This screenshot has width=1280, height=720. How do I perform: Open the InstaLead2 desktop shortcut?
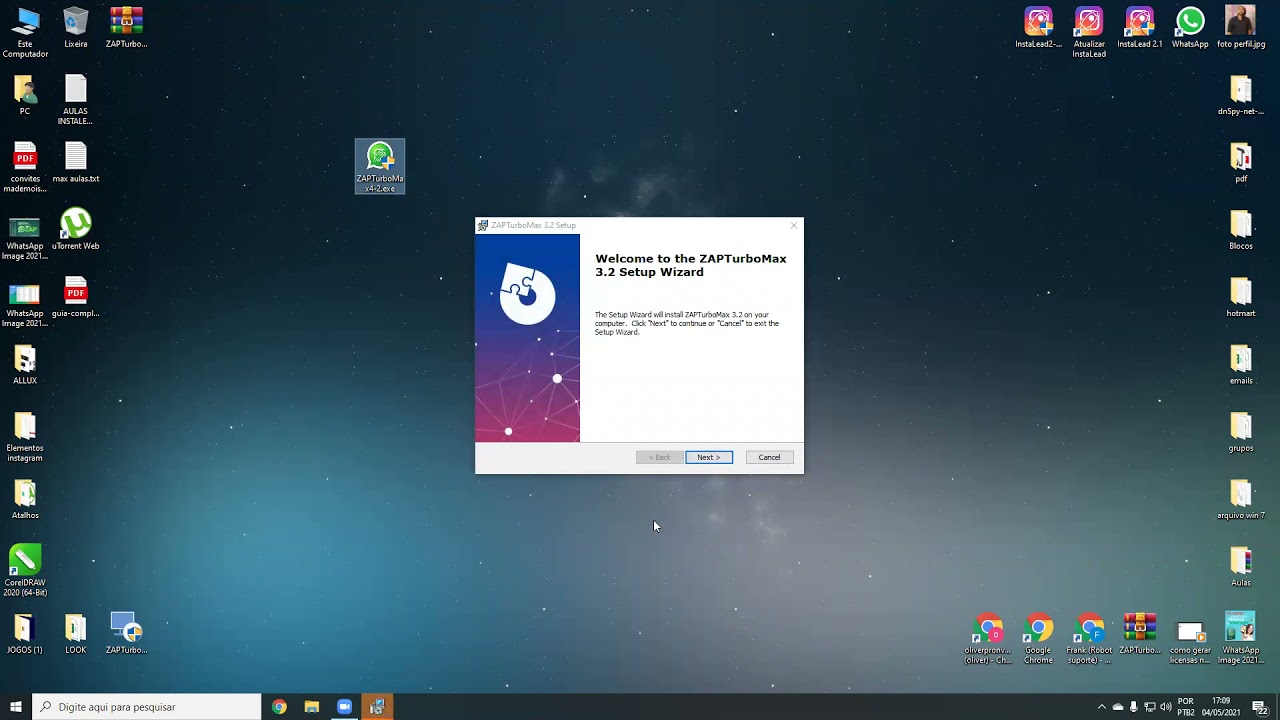(x=1038, y=27)
